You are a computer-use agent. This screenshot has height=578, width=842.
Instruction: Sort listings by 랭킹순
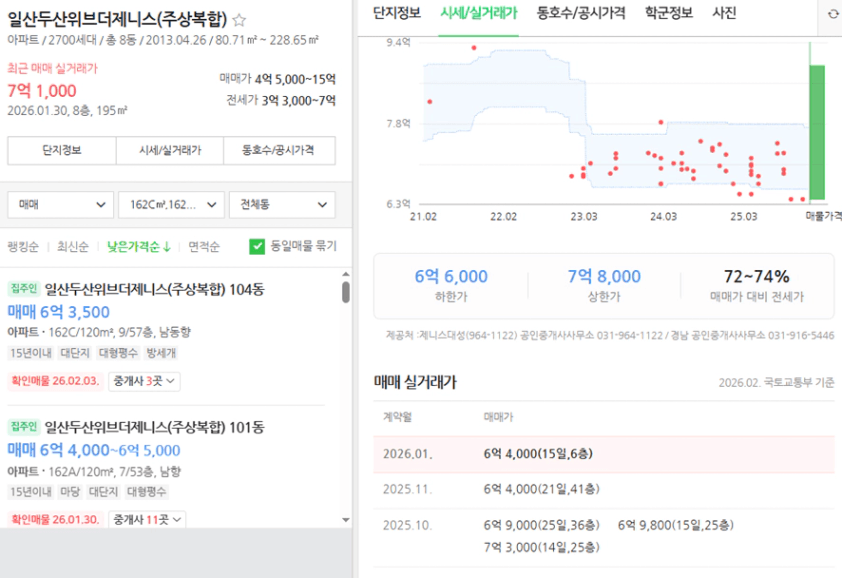coord(23,246)
